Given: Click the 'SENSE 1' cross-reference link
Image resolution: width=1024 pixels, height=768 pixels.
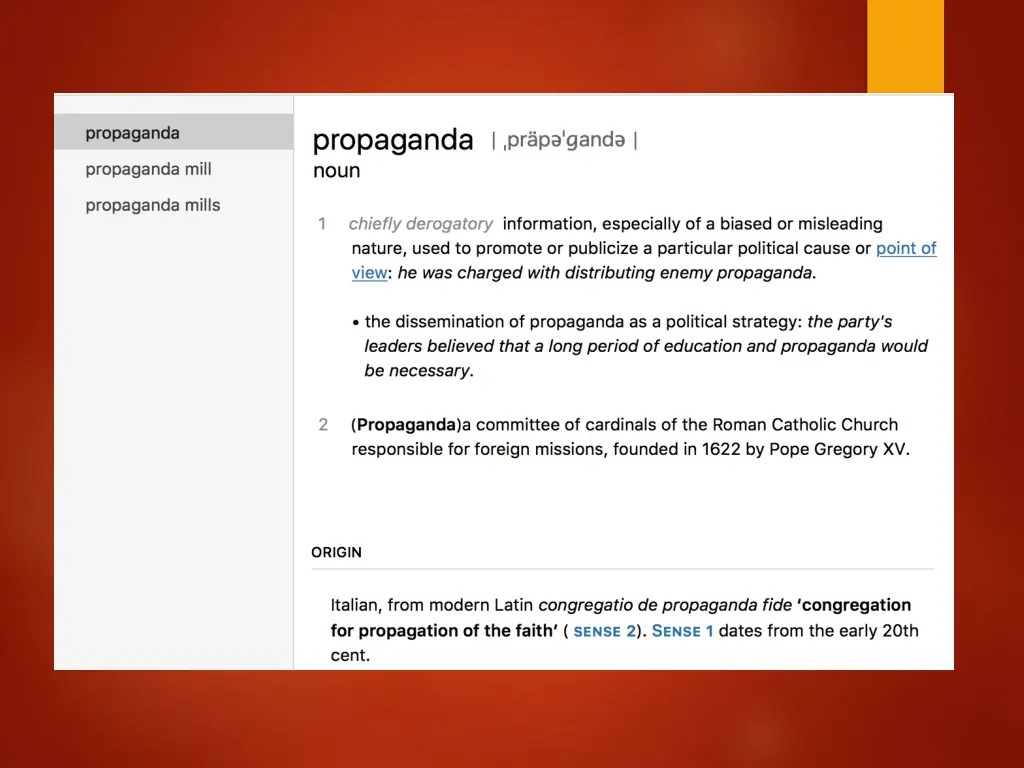Looking at the screenshot, I should click(682, 632).
